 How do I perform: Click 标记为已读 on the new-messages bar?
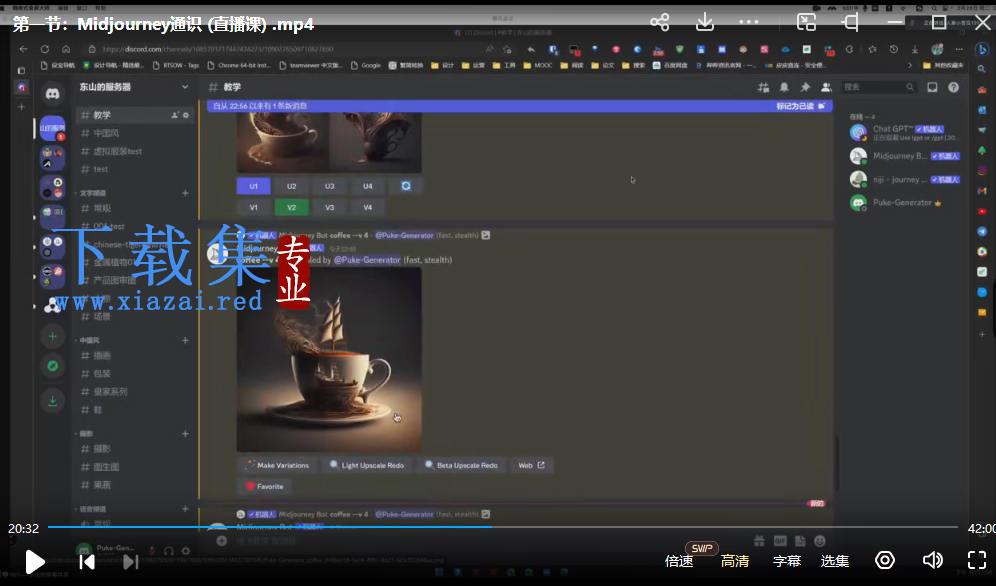click(800, 106)
